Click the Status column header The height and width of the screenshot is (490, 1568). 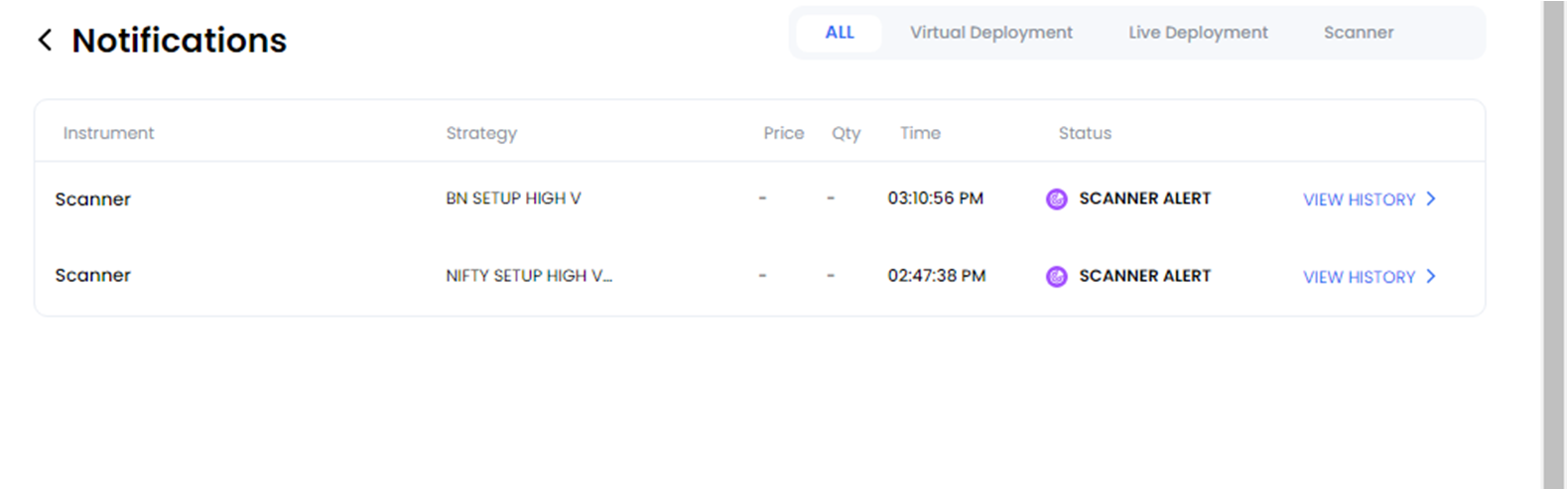click(1085, 133)
